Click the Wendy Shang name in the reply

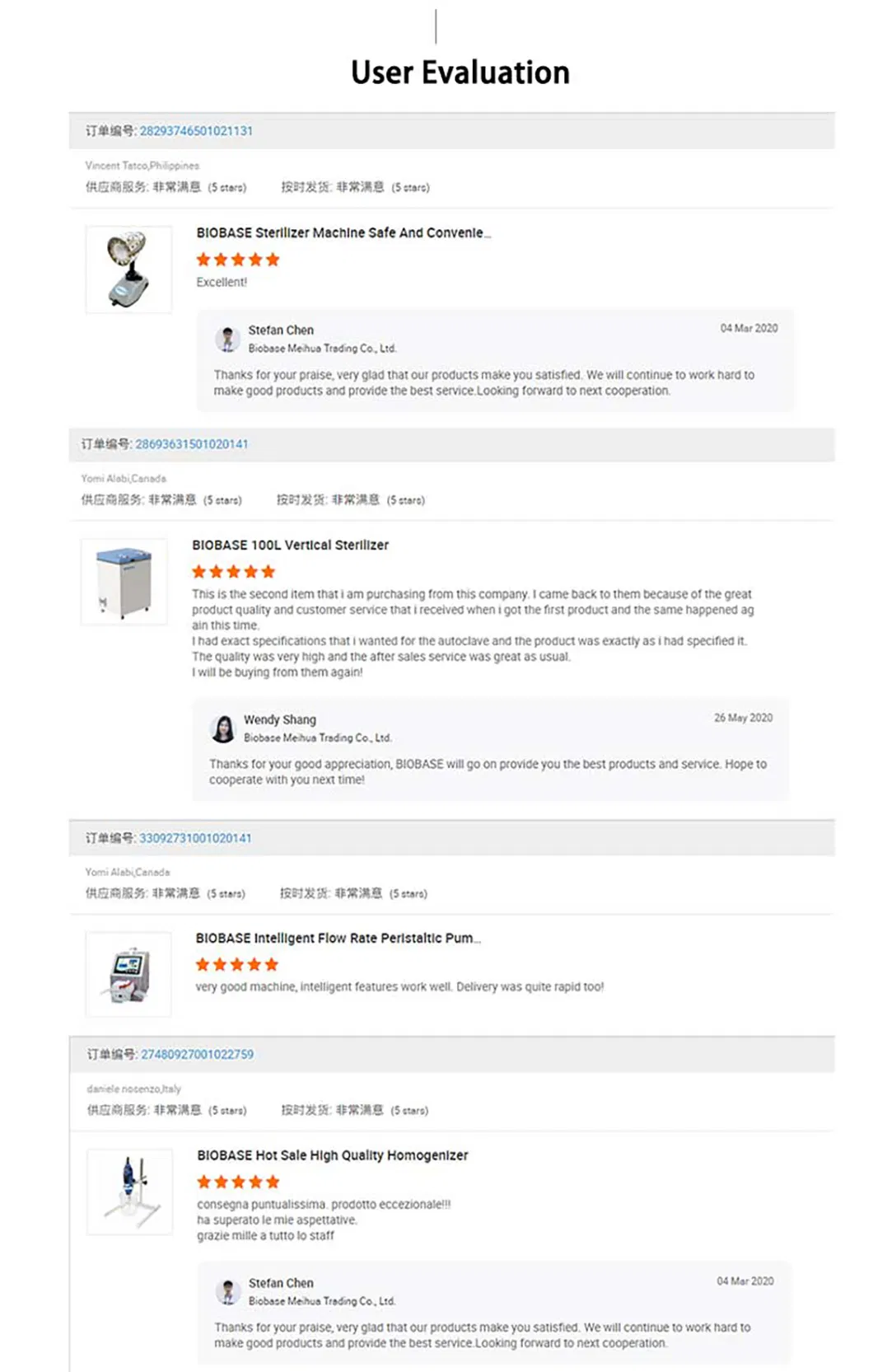(279, 719)
